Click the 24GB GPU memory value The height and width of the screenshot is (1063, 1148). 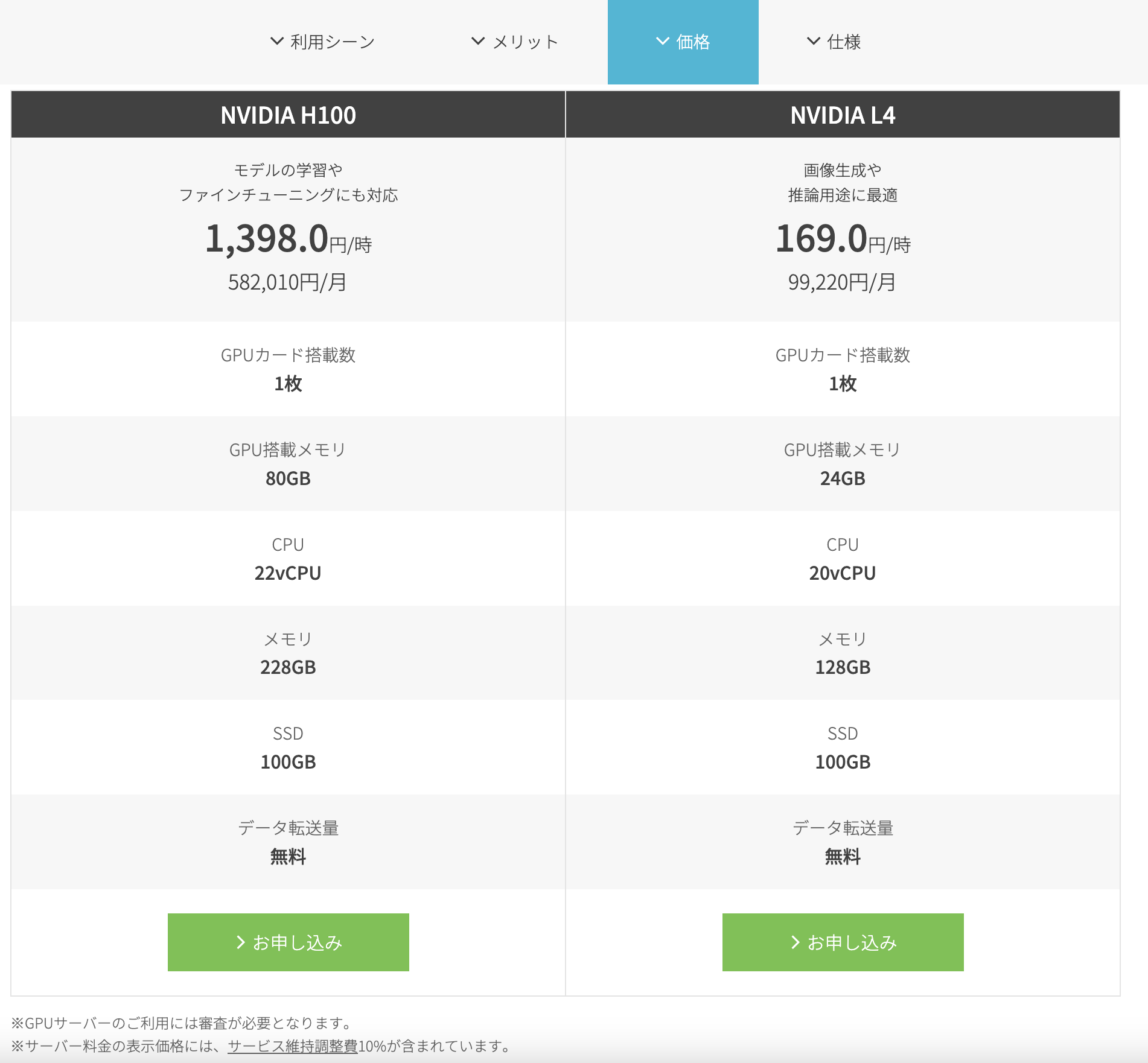tap(843, 478)
